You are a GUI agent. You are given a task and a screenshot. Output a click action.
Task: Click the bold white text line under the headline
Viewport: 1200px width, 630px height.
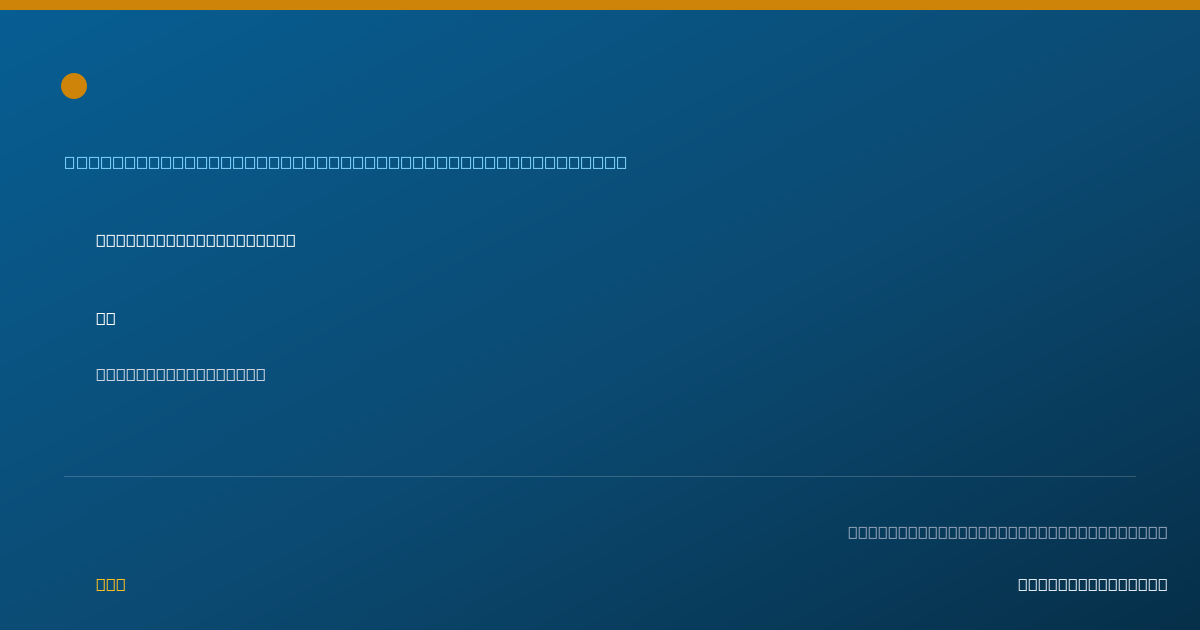[196, 240]
